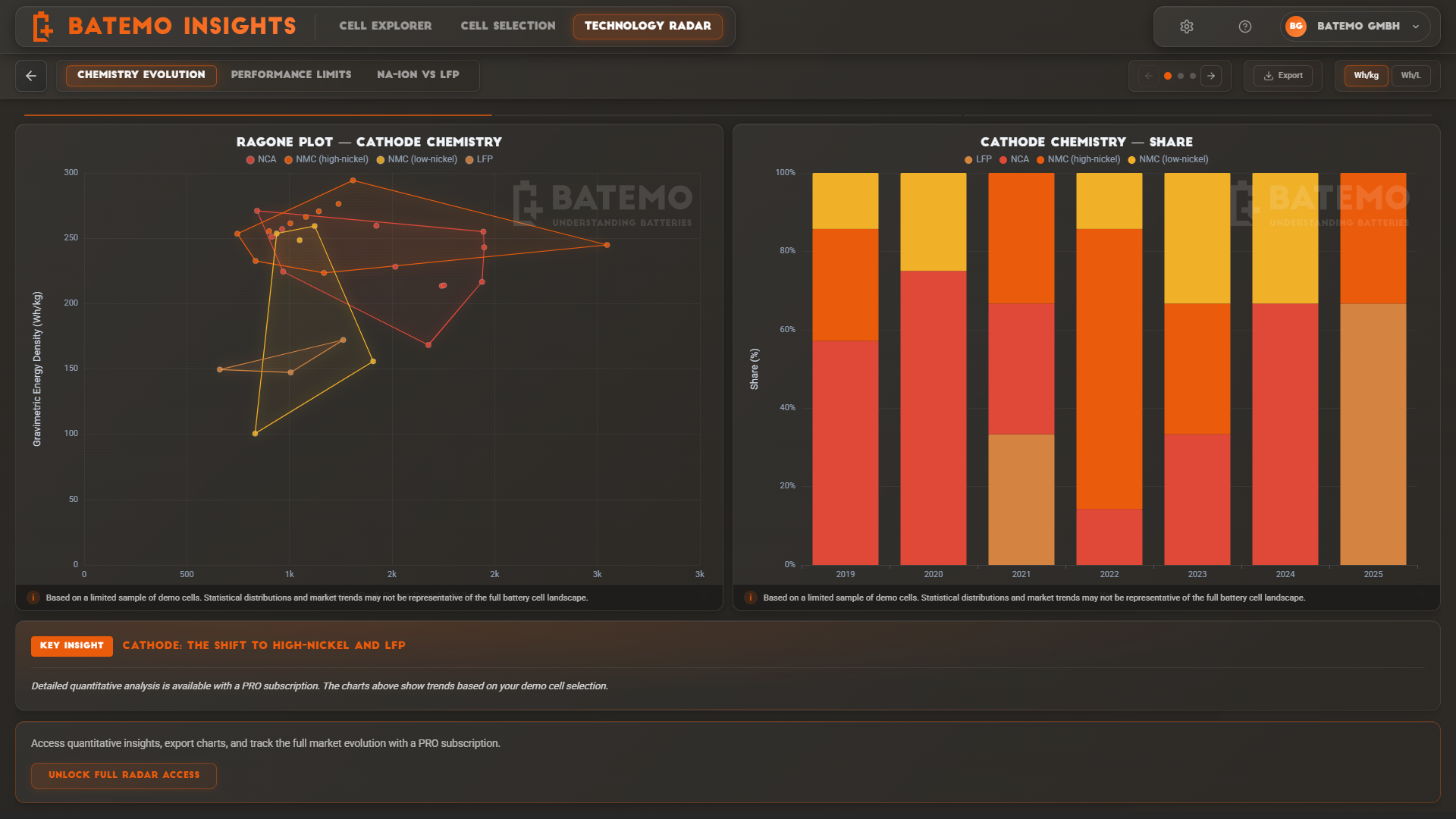Open settings gear icon
The image size is (1456, 819).
click(x=1187, y=27)
